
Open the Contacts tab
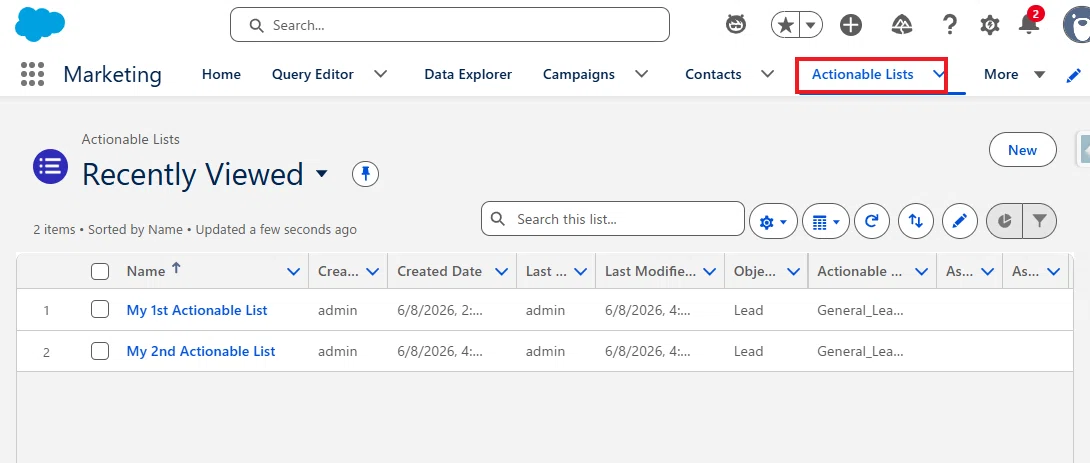point(713,74)
